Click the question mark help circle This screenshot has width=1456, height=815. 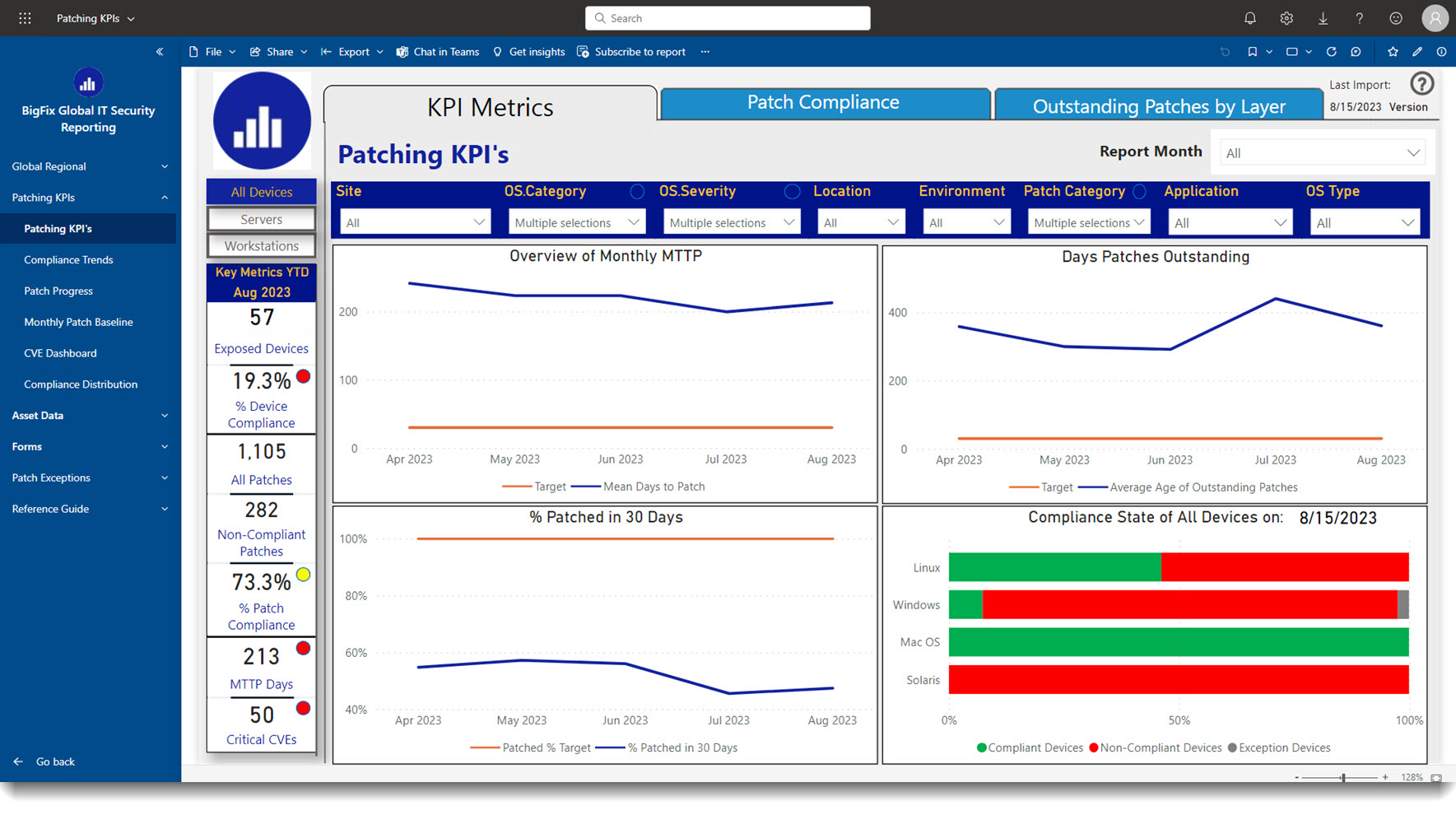coord(1421,84)
